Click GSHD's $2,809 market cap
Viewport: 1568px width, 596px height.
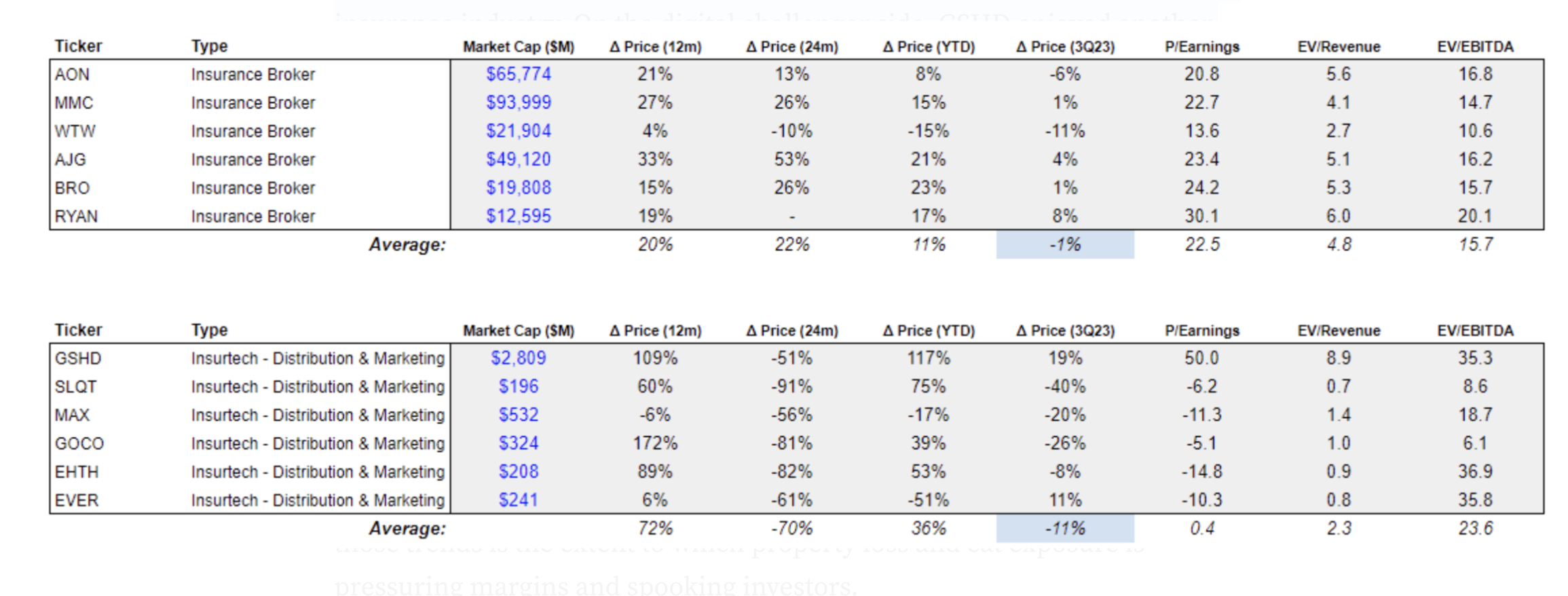[x=518, y=358]
